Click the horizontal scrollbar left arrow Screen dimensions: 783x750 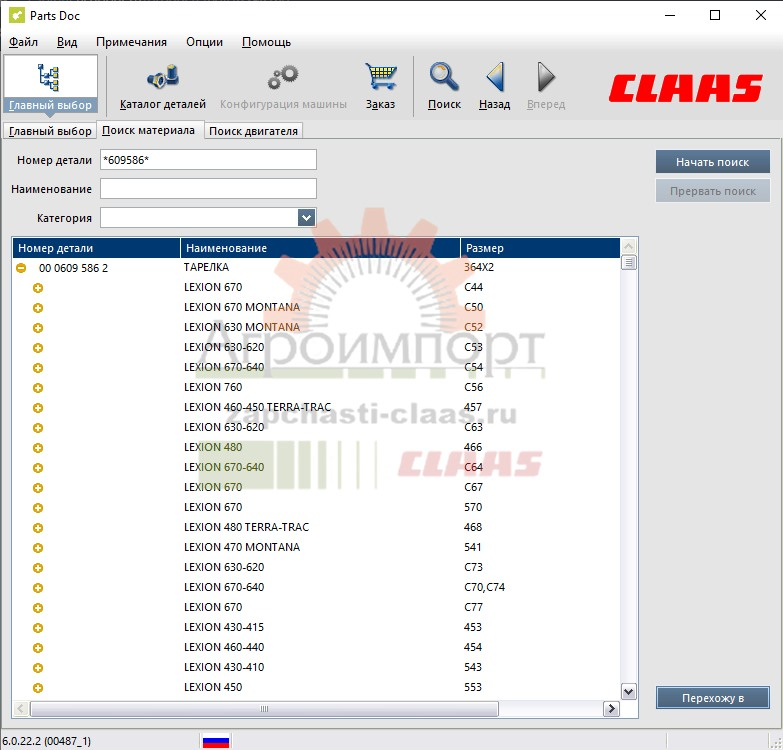[21, 709]
